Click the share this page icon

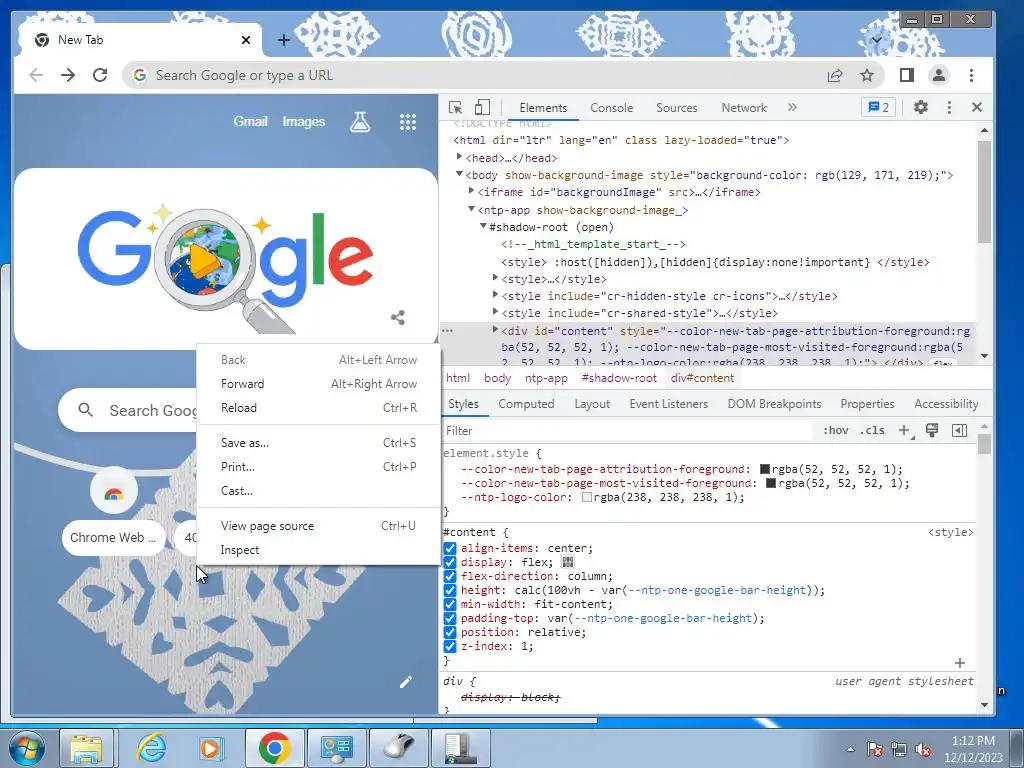[x=835, y=75]
